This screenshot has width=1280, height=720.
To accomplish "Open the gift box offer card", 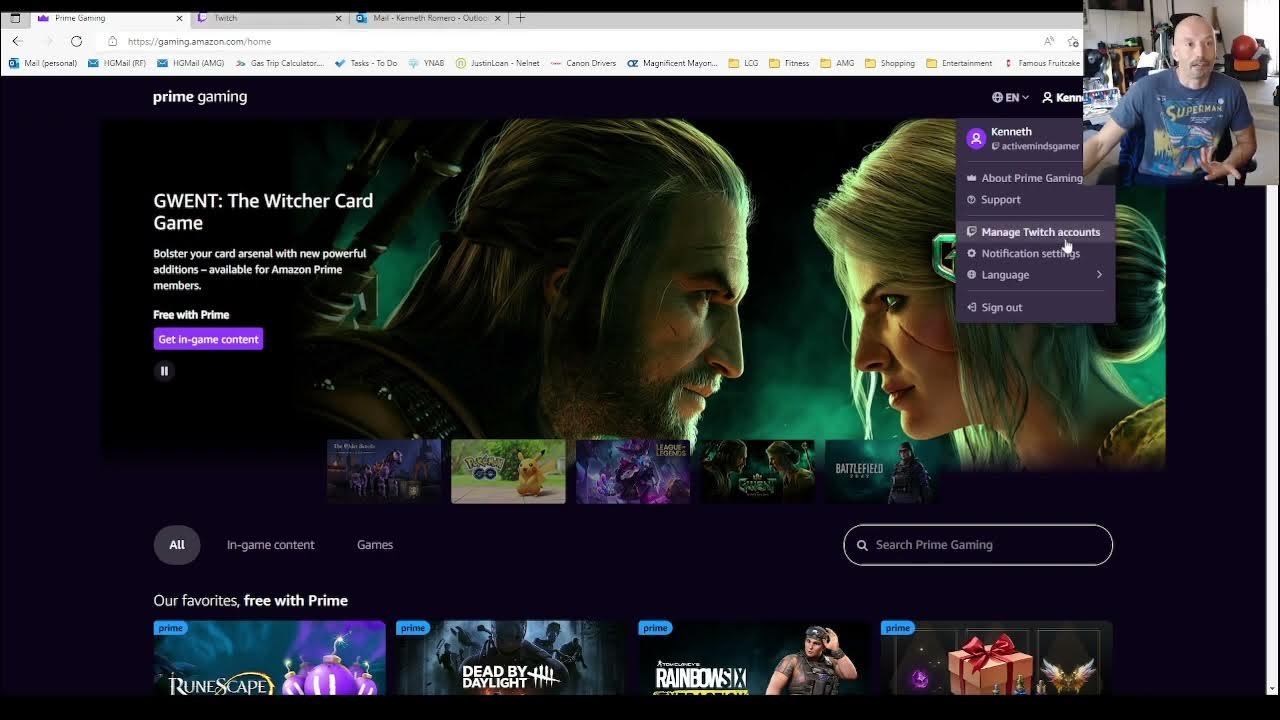I will click(x=996, y=658).
